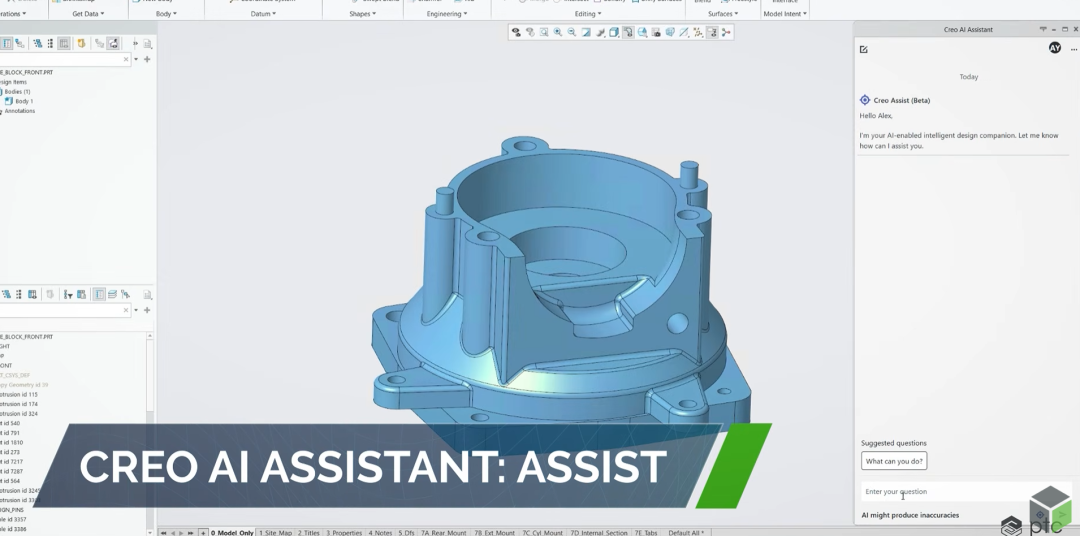The width and height of the screenshot is (1080, 536).
Task: Click the expand-all tree icon in upper toolbar
Action: (37, 43)
